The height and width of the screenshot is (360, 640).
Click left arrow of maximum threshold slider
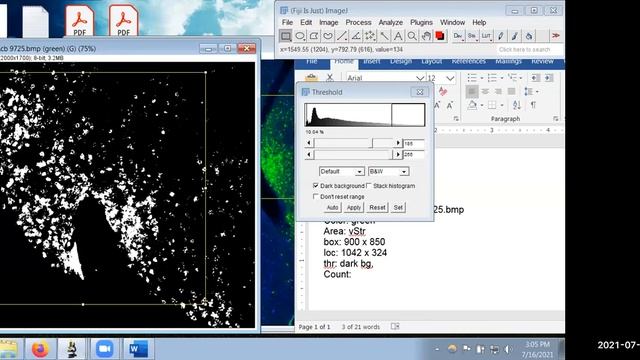tap(309, 155)
